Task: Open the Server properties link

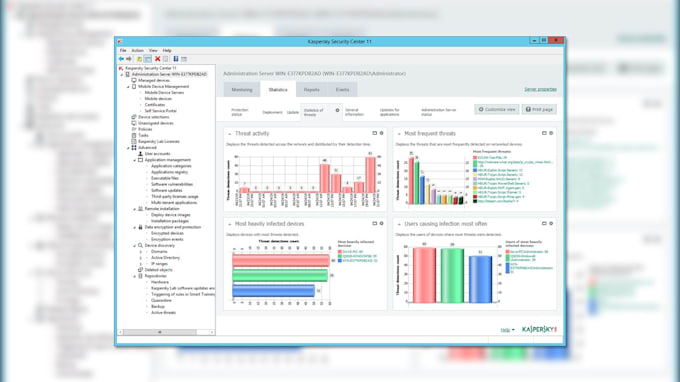Action: [x=540, y=89]
